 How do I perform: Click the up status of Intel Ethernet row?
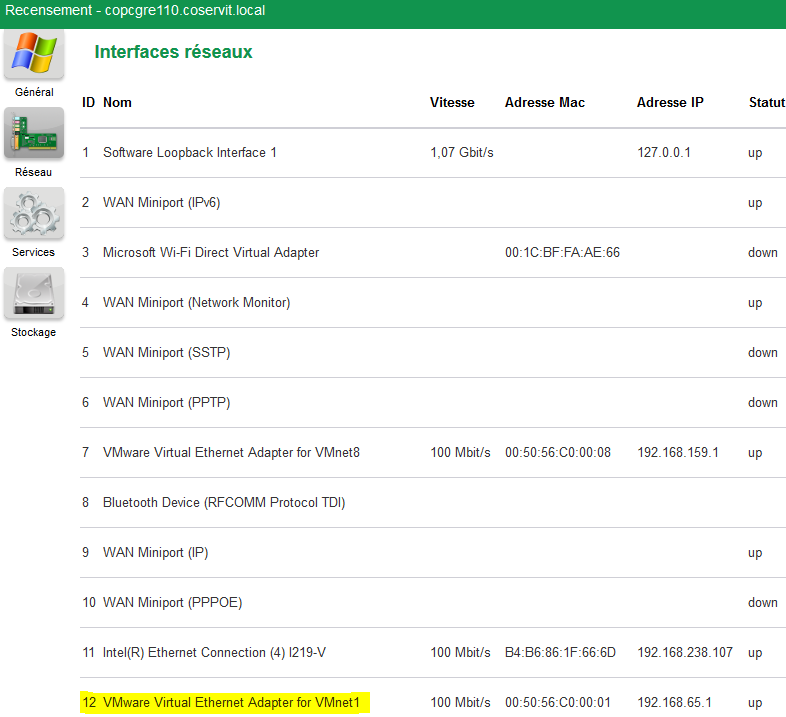click(x=755, y=653)
